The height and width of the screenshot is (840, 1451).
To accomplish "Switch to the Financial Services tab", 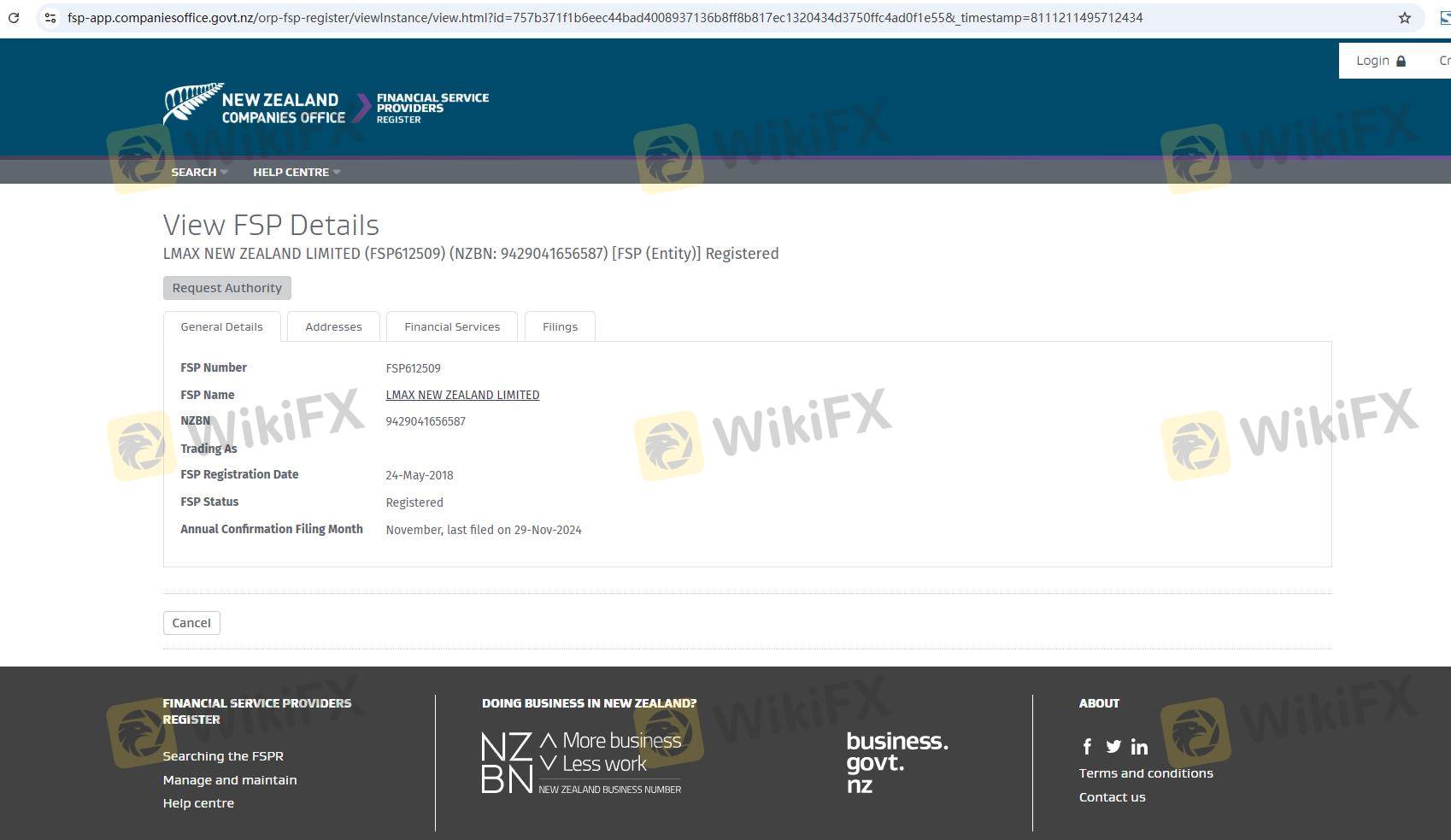I will 452,326.
